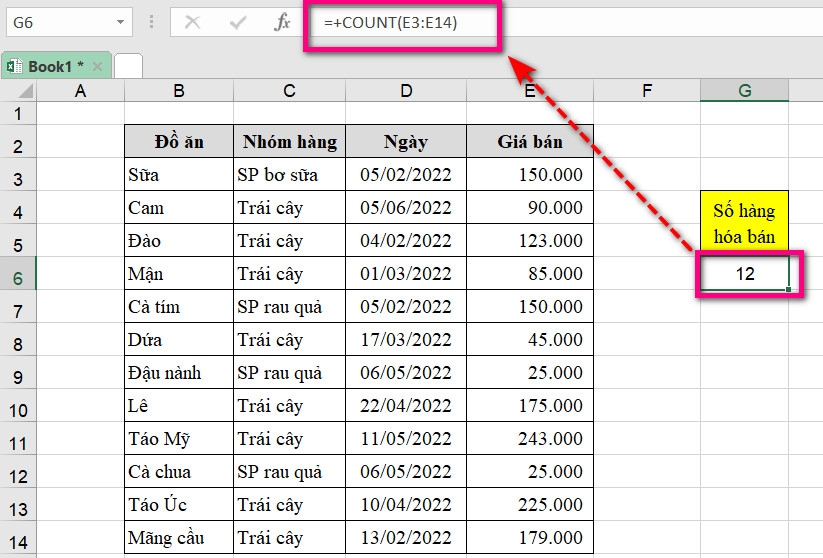Select column D header
The height and width of the screenshot is (558, 823).
pos(406,91)
